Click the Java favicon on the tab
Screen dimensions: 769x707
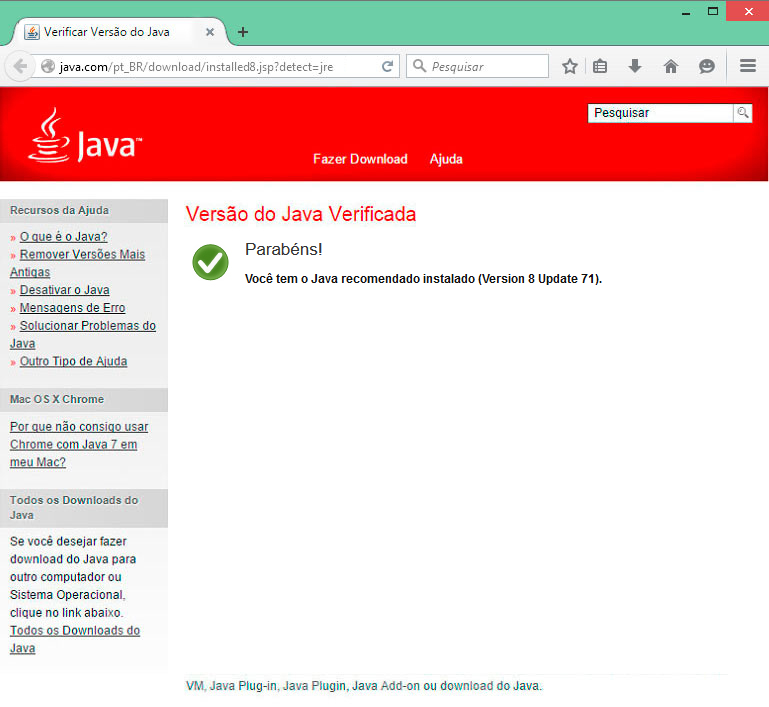tap(32, 32)
